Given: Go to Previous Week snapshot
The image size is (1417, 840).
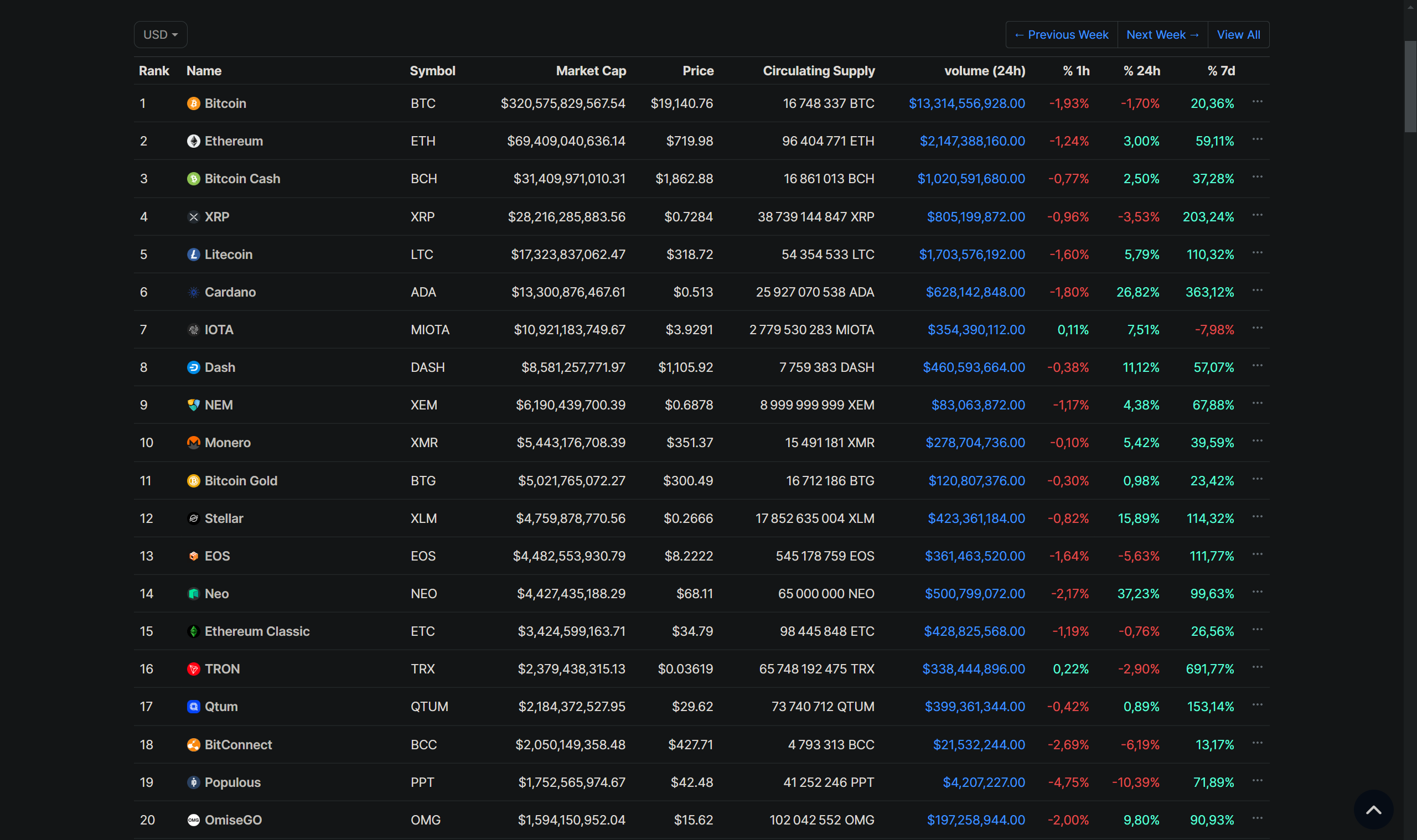Looking at the screenshot, I should tap(1062, 34).
